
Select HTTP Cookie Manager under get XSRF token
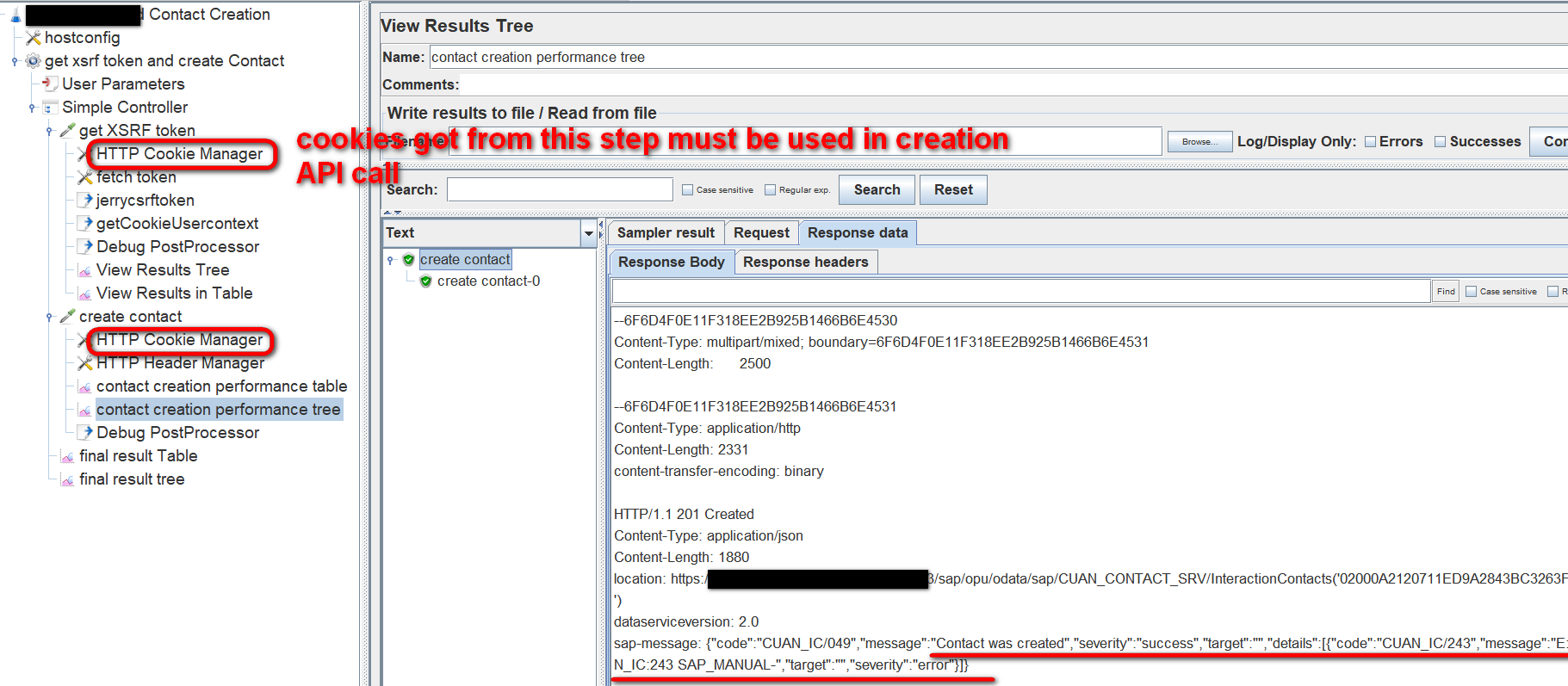pos(179,154)
